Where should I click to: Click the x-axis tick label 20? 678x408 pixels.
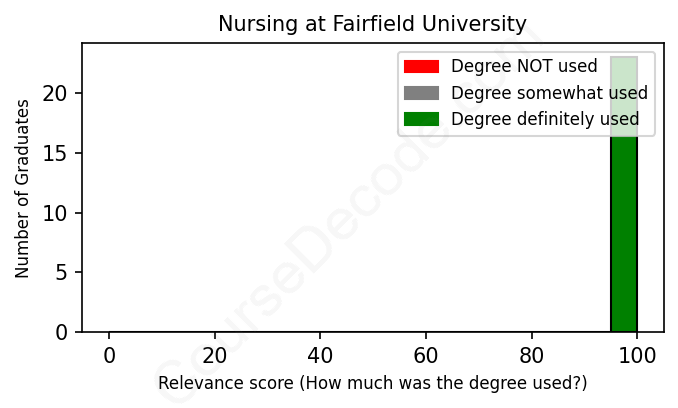214,354
